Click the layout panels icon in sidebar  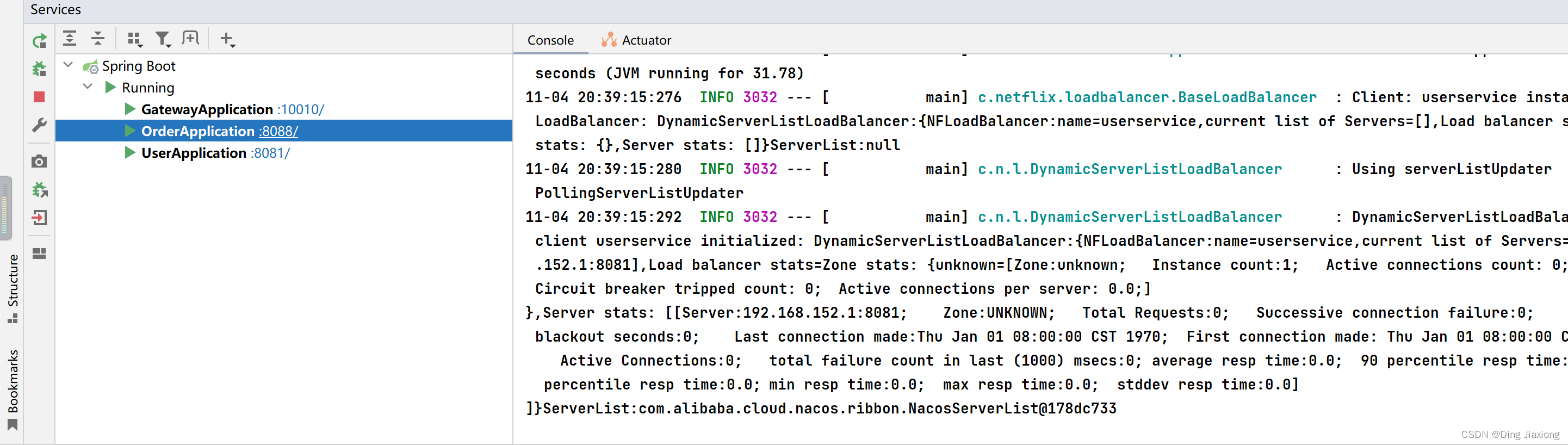[40, 254]
